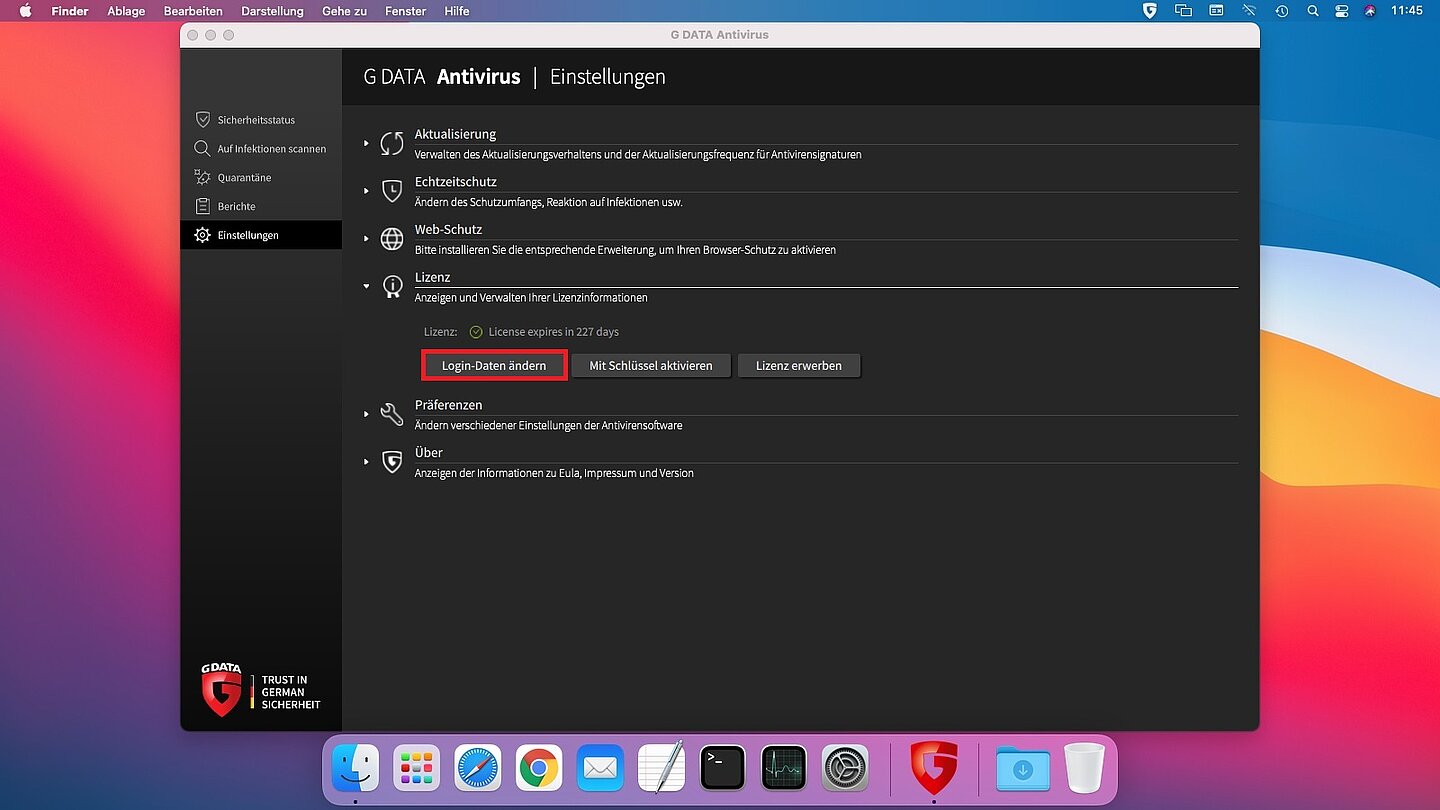Open Sicherheitsstatus in the sidebar
1440x810 pixels.
pos(256,120)
